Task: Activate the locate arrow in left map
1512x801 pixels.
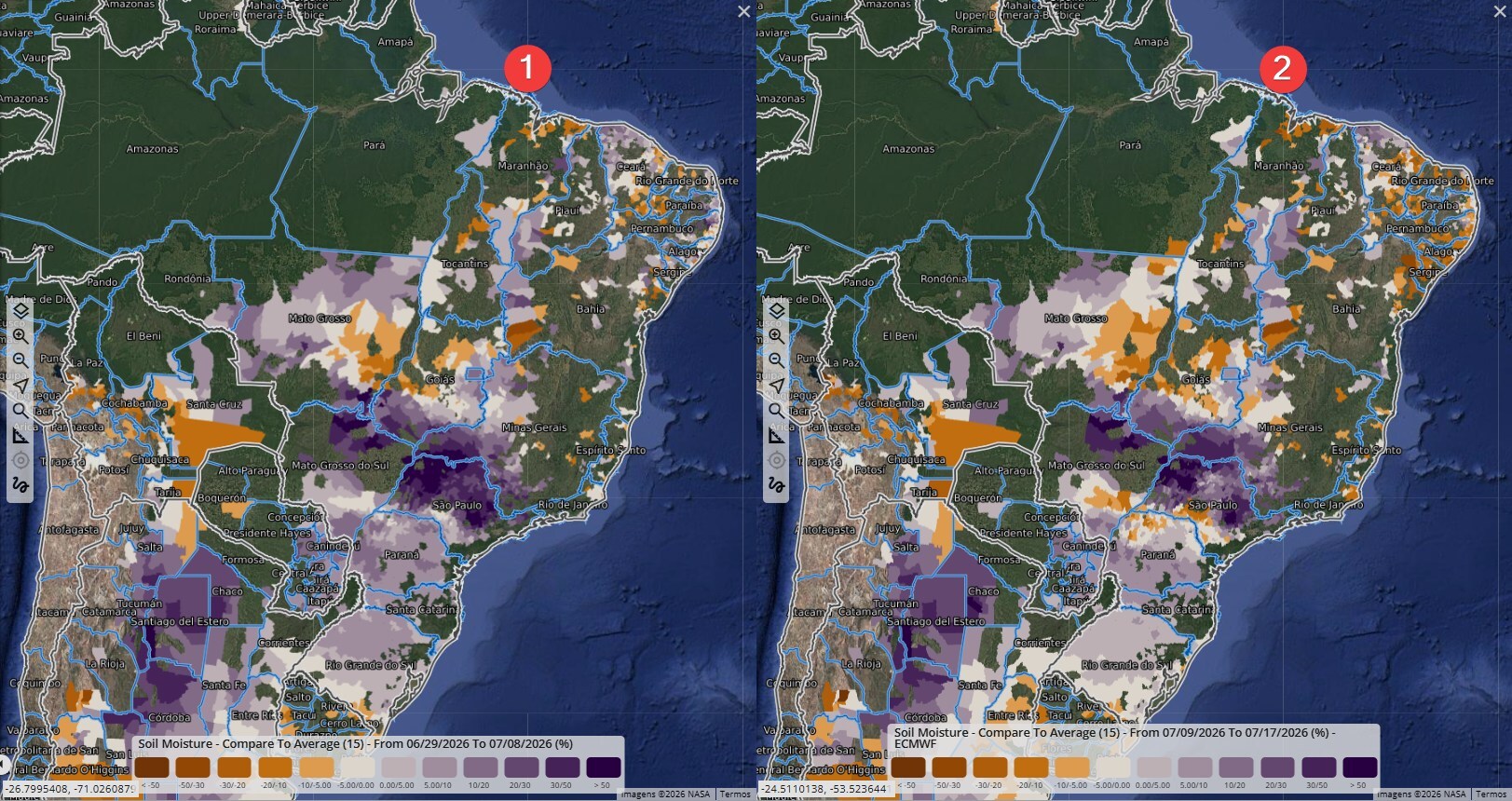Action: point(20,386)
